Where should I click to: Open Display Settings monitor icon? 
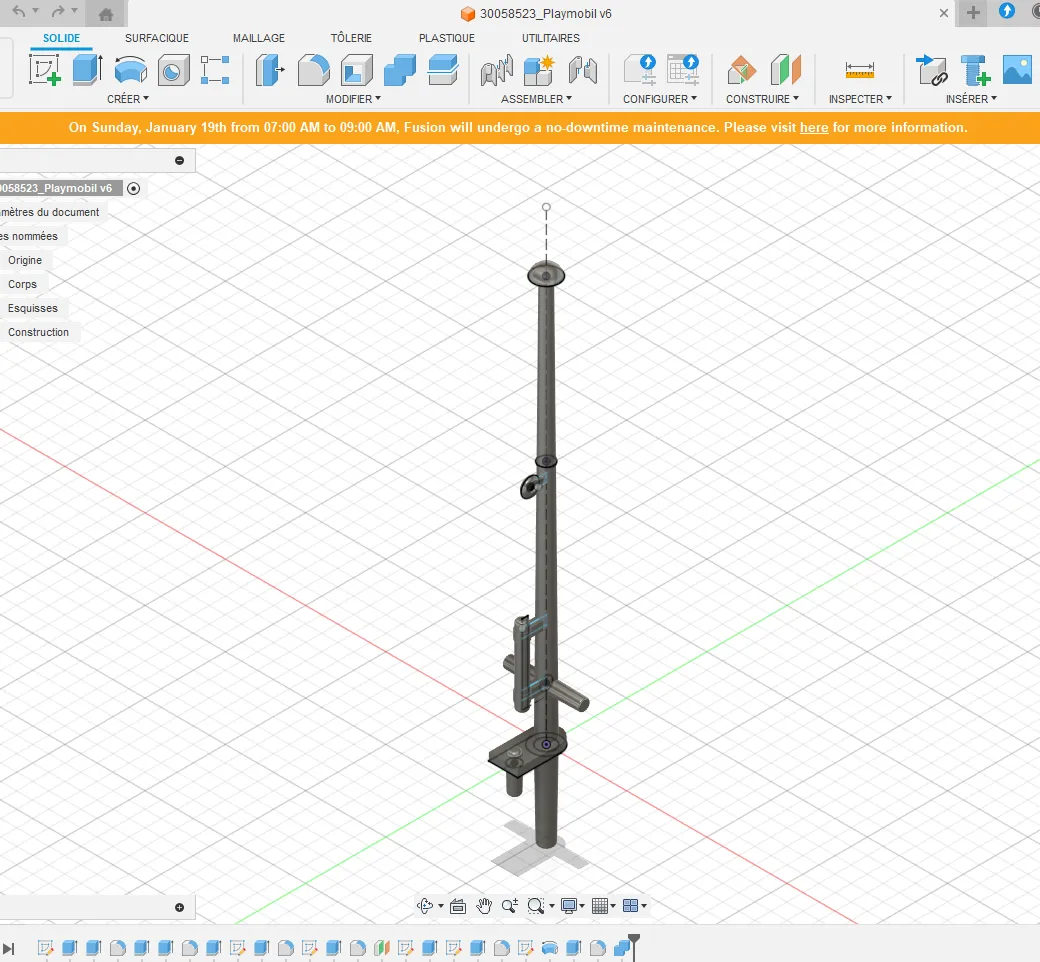(x=569, y=906)
